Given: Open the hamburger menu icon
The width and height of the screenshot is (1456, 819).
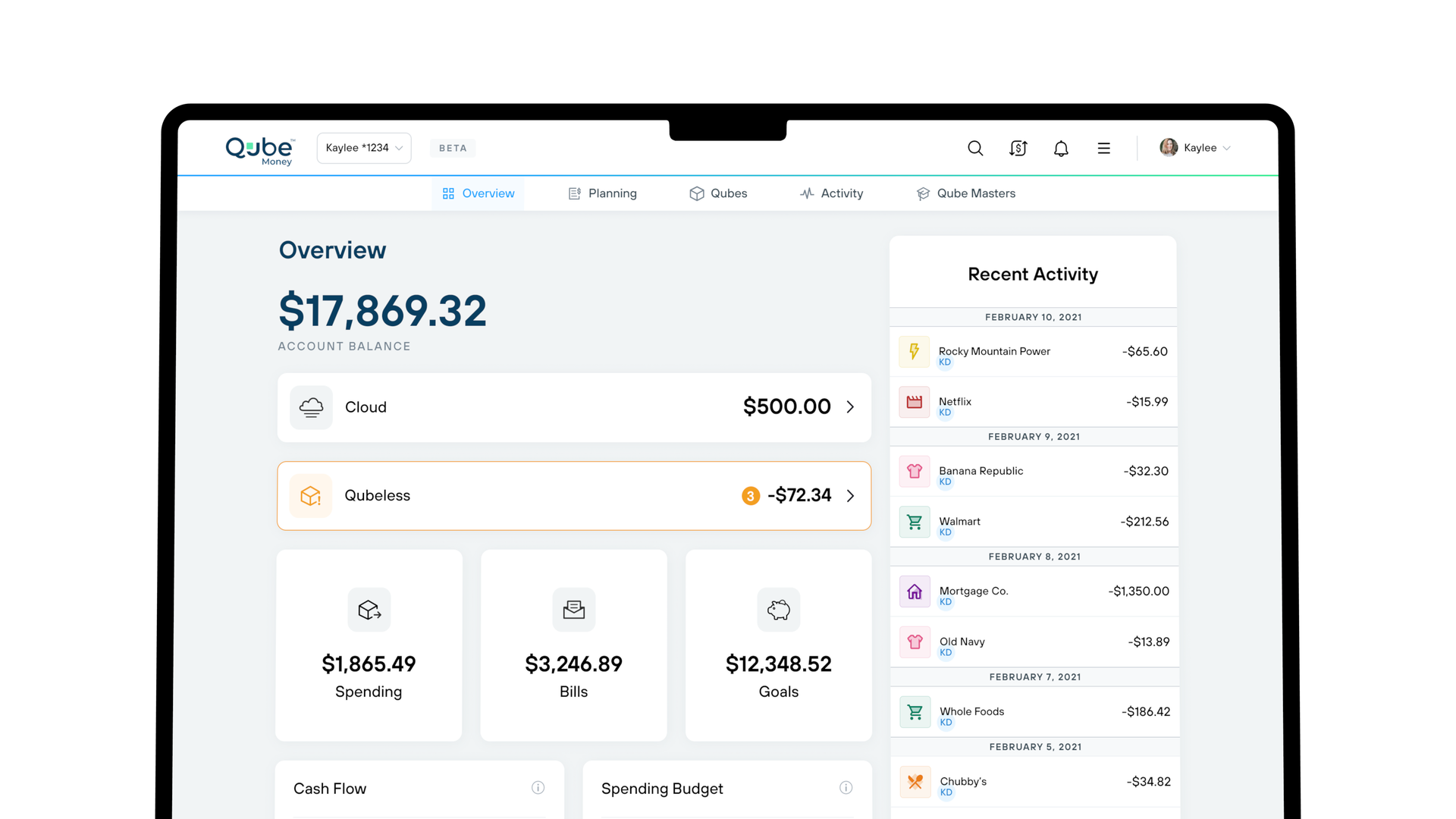Looking at the screenshot, I should tap(1103, 148).
